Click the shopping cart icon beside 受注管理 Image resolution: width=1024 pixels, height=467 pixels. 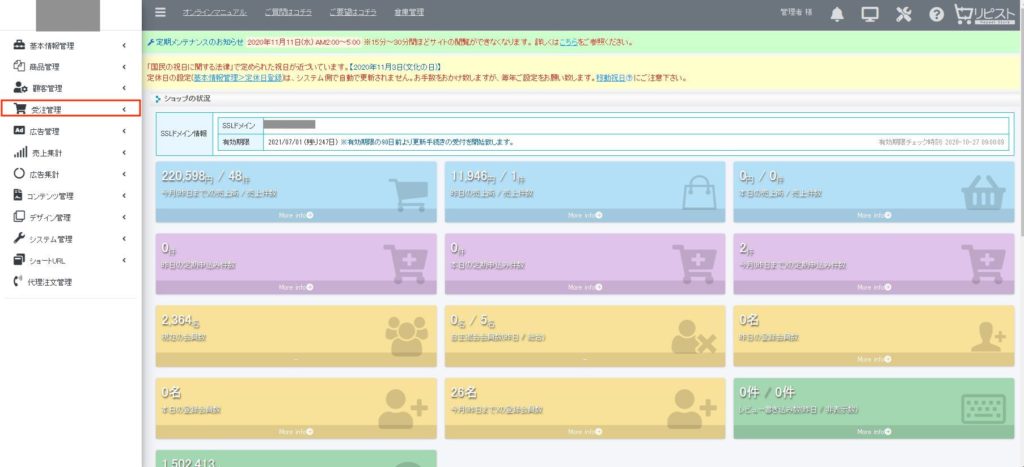pos(19,109)
